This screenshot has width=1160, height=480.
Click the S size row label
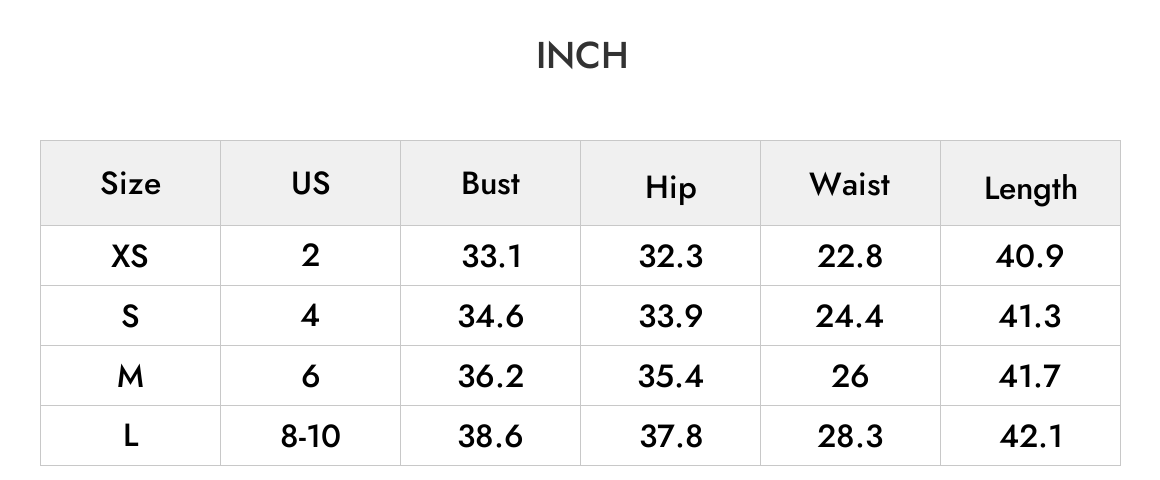point(130,317)
